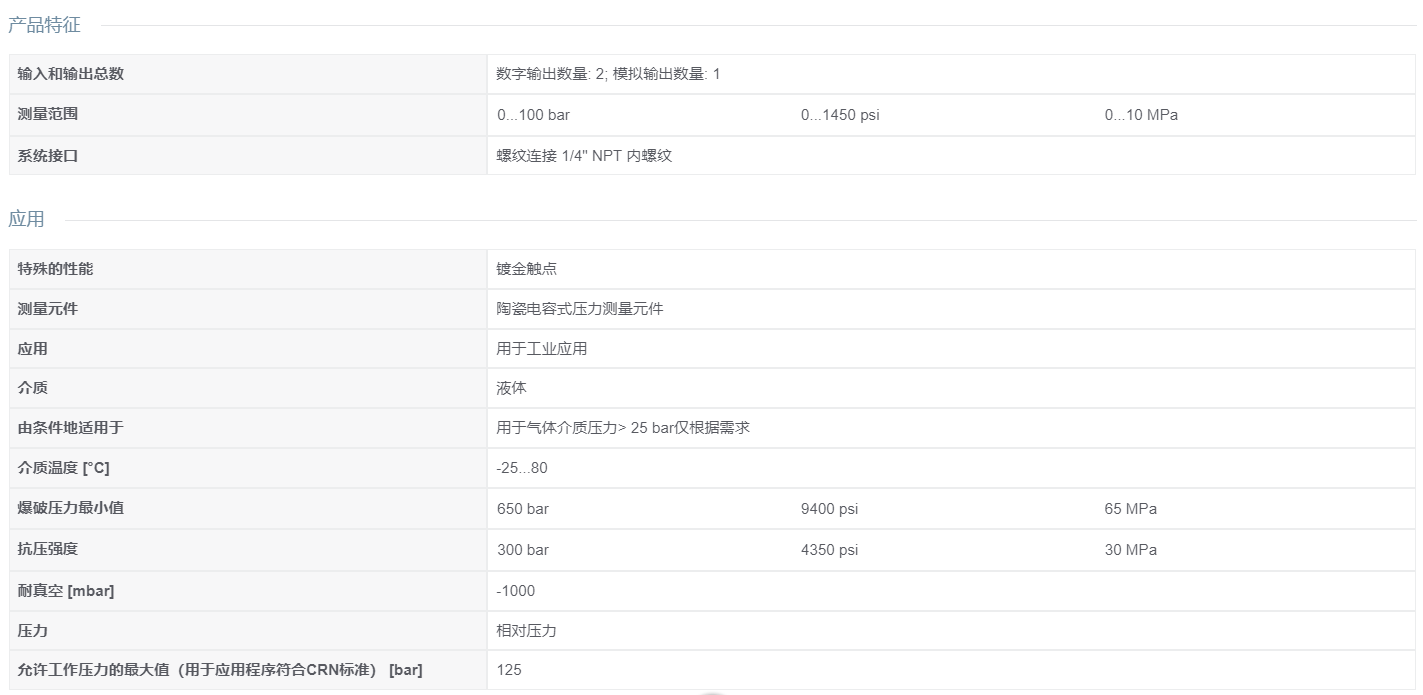Select the 由条件地适用于 row label

71,428
